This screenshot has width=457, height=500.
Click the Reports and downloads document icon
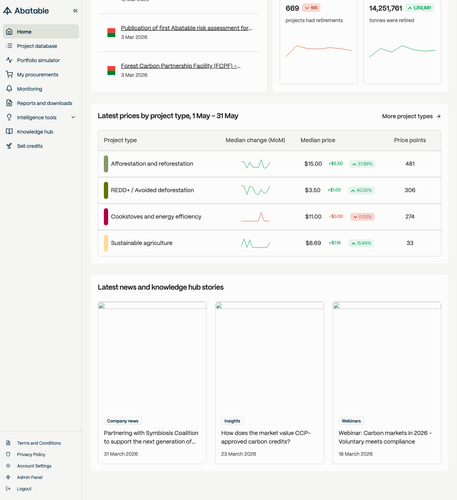(x=9, y=103)
